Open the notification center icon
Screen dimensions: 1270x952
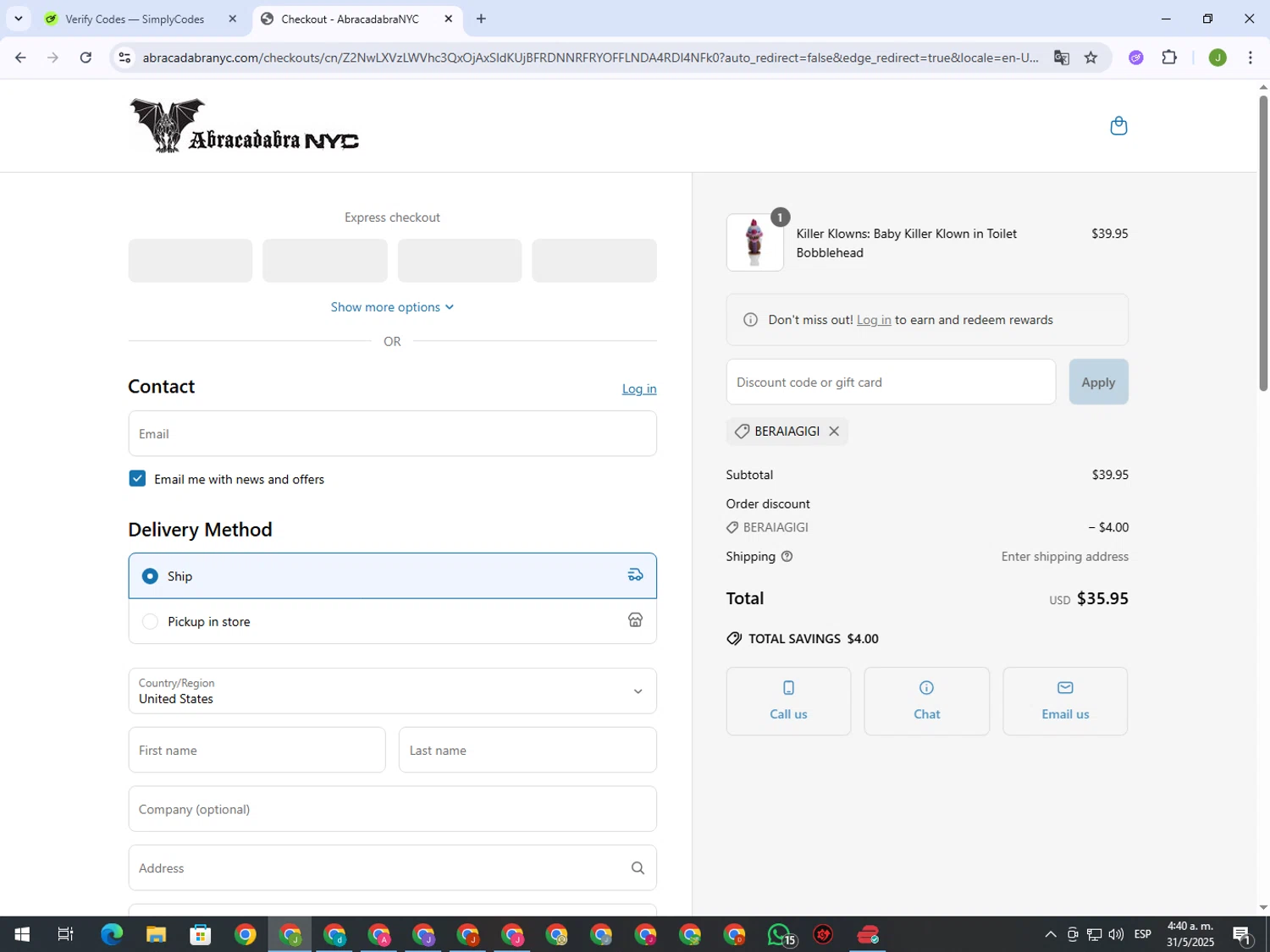[1242, 935]
